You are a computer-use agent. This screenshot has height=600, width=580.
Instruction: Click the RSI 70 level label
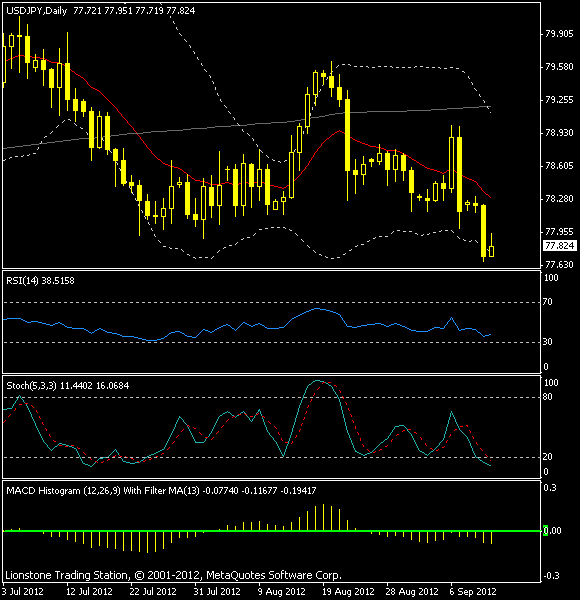click(x=547, y=302)
